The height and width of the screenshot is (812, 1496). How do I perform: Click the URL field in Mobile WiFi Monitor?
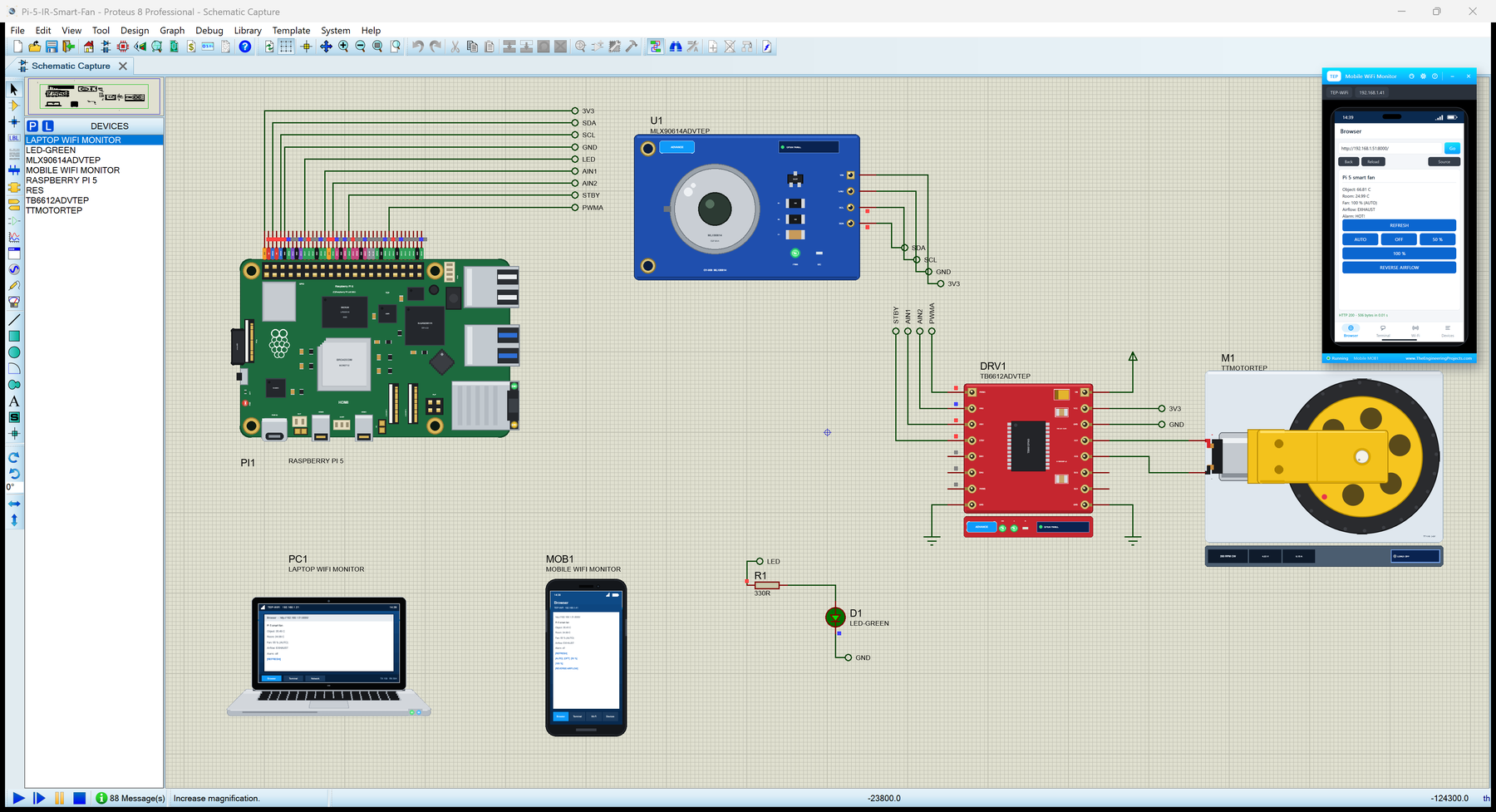pyautogui.click(x=1390, y=148)
